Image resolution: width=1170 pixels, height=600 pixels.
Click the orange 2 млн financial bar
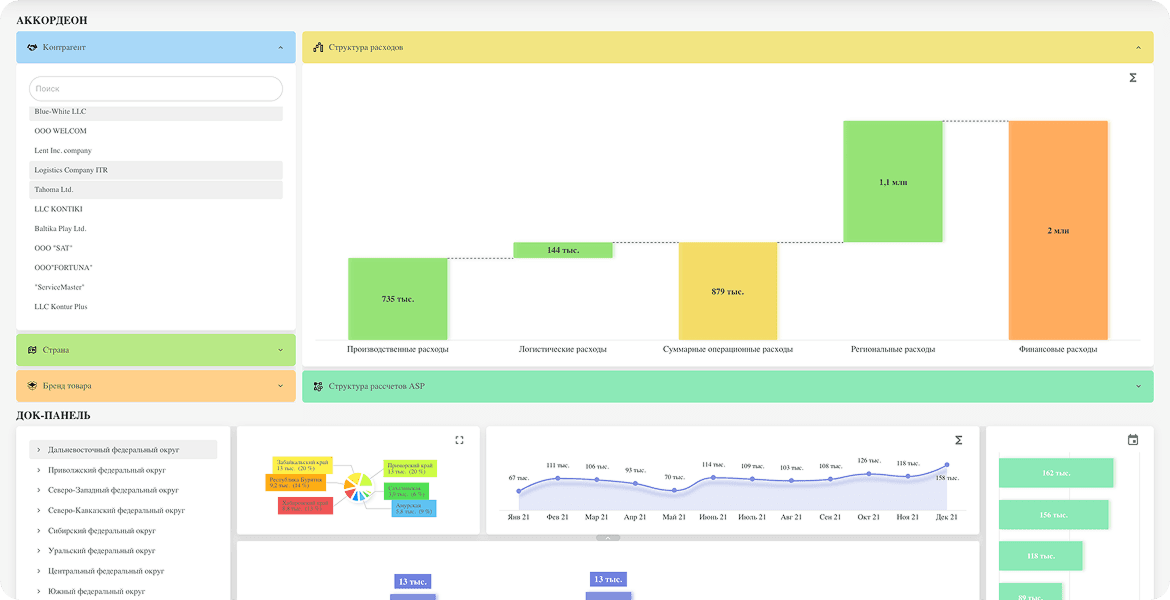pyautogui.click(x=1058, y=231)
